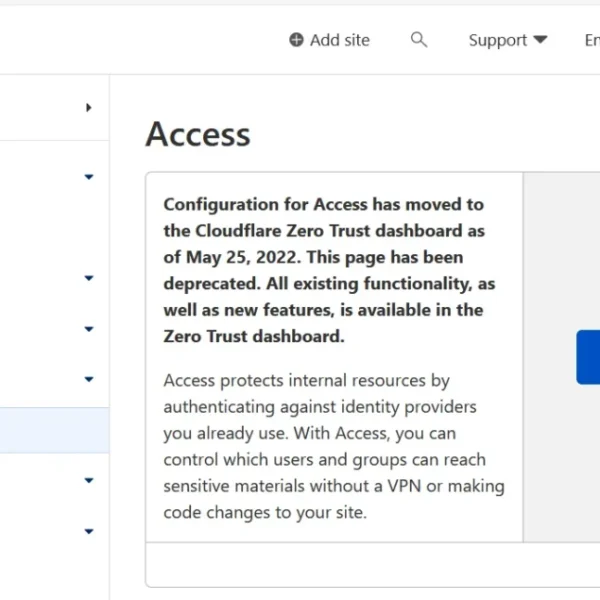Select the highlighted sidebar item

click(54, 430)
